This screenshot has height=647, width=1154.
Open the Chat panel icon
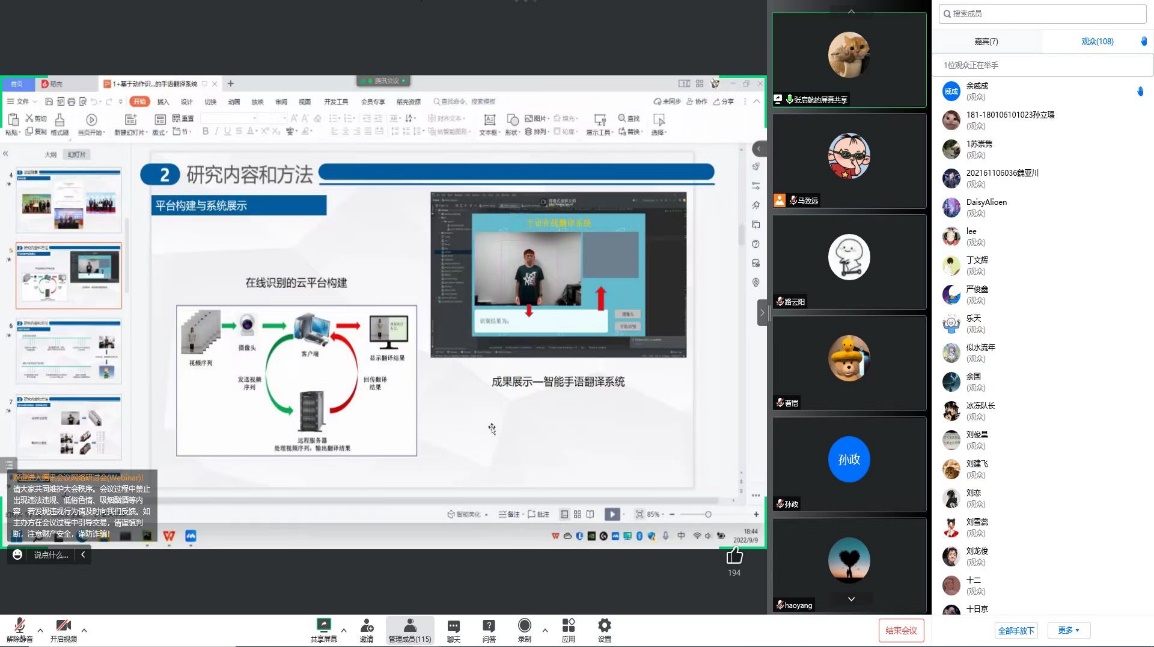(x=454, y=629)
